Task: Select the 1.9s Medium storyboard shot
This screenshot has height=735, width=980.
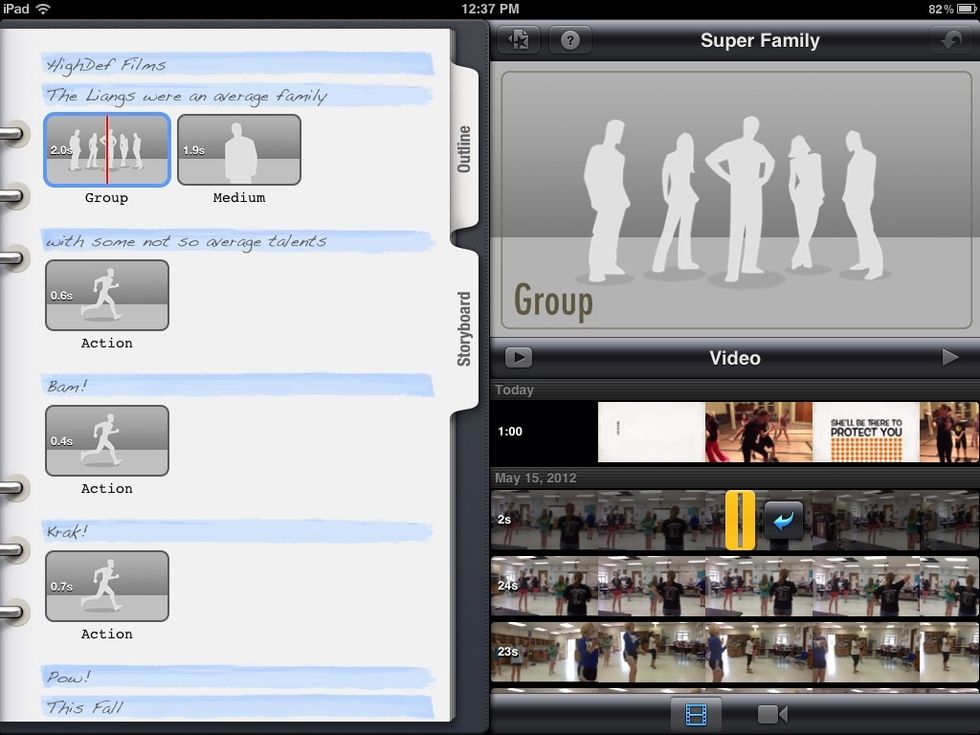Action: point(239,148)
